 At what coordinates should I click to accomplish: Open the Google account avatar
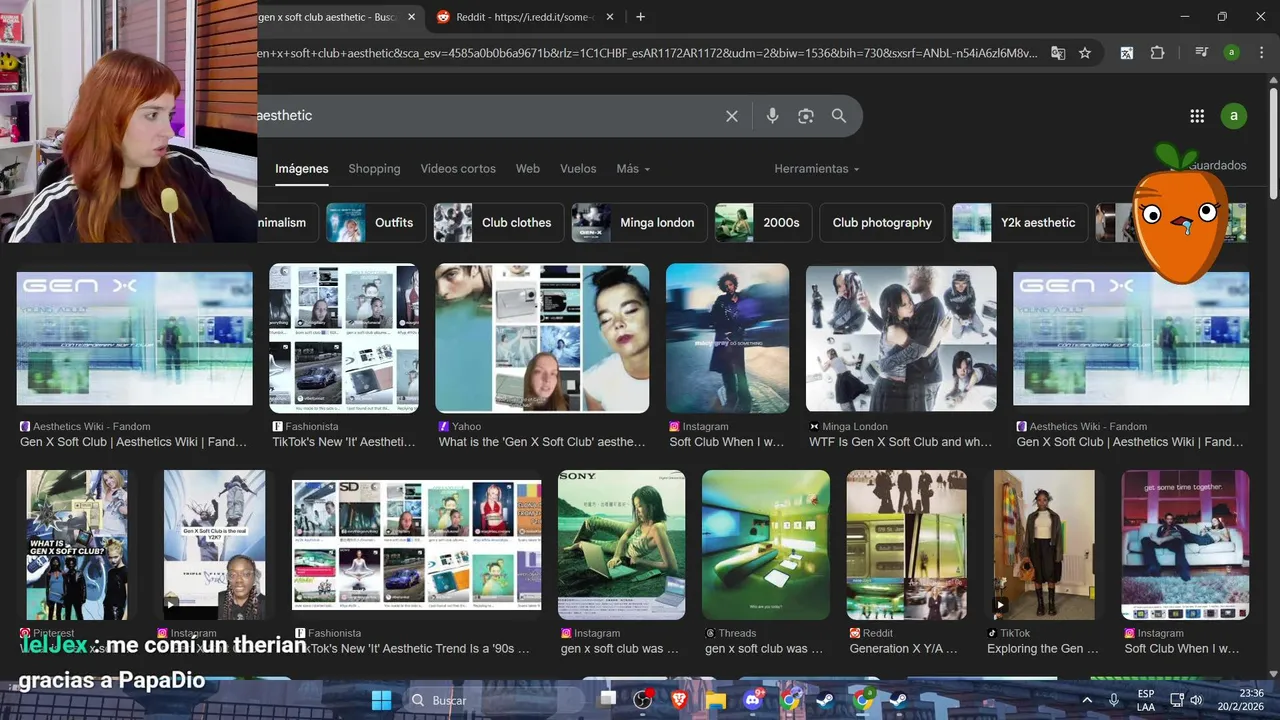[1234, 116]
